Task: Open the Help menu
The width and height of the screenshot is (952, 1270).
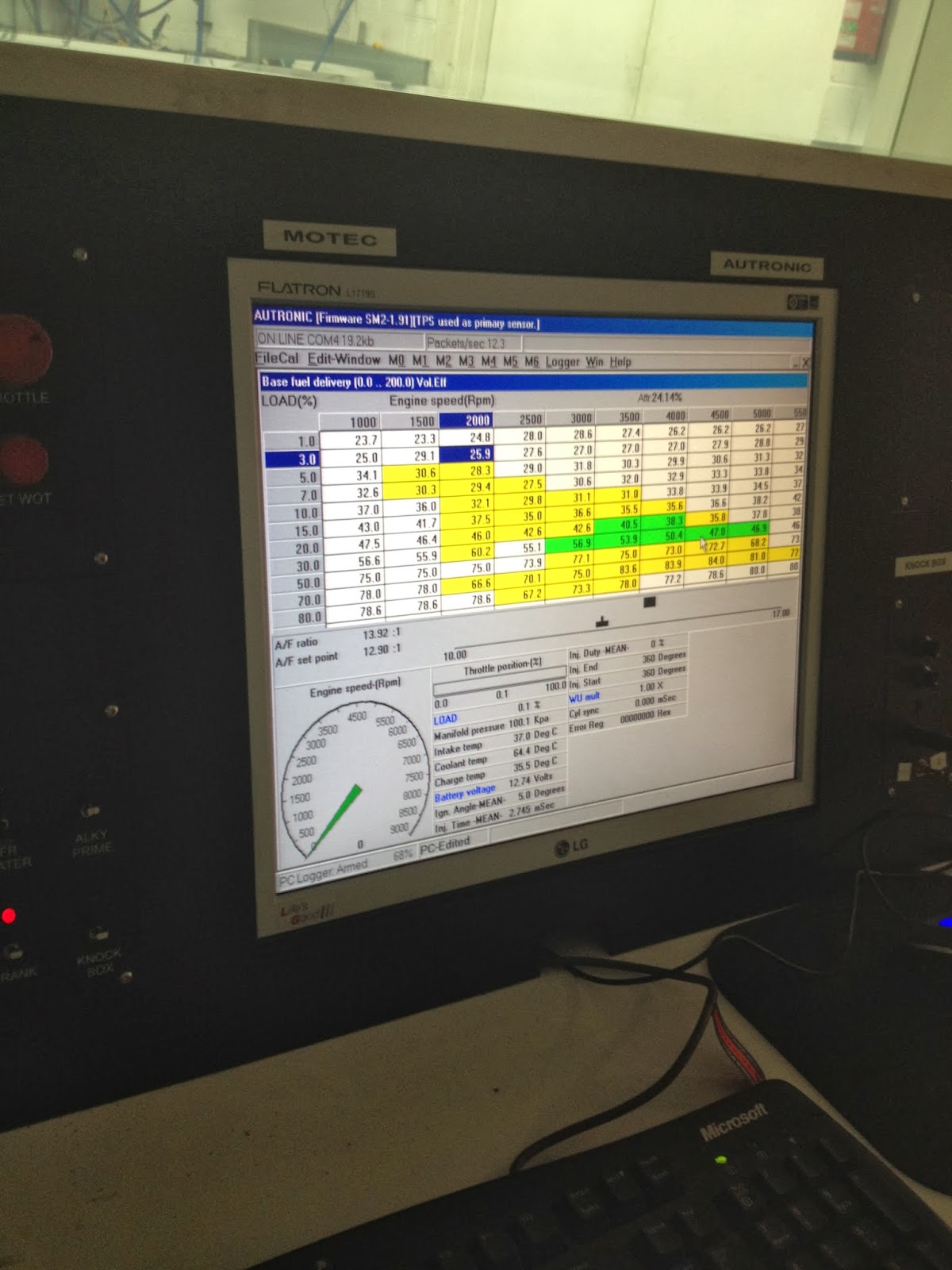Action: (620, 362)
